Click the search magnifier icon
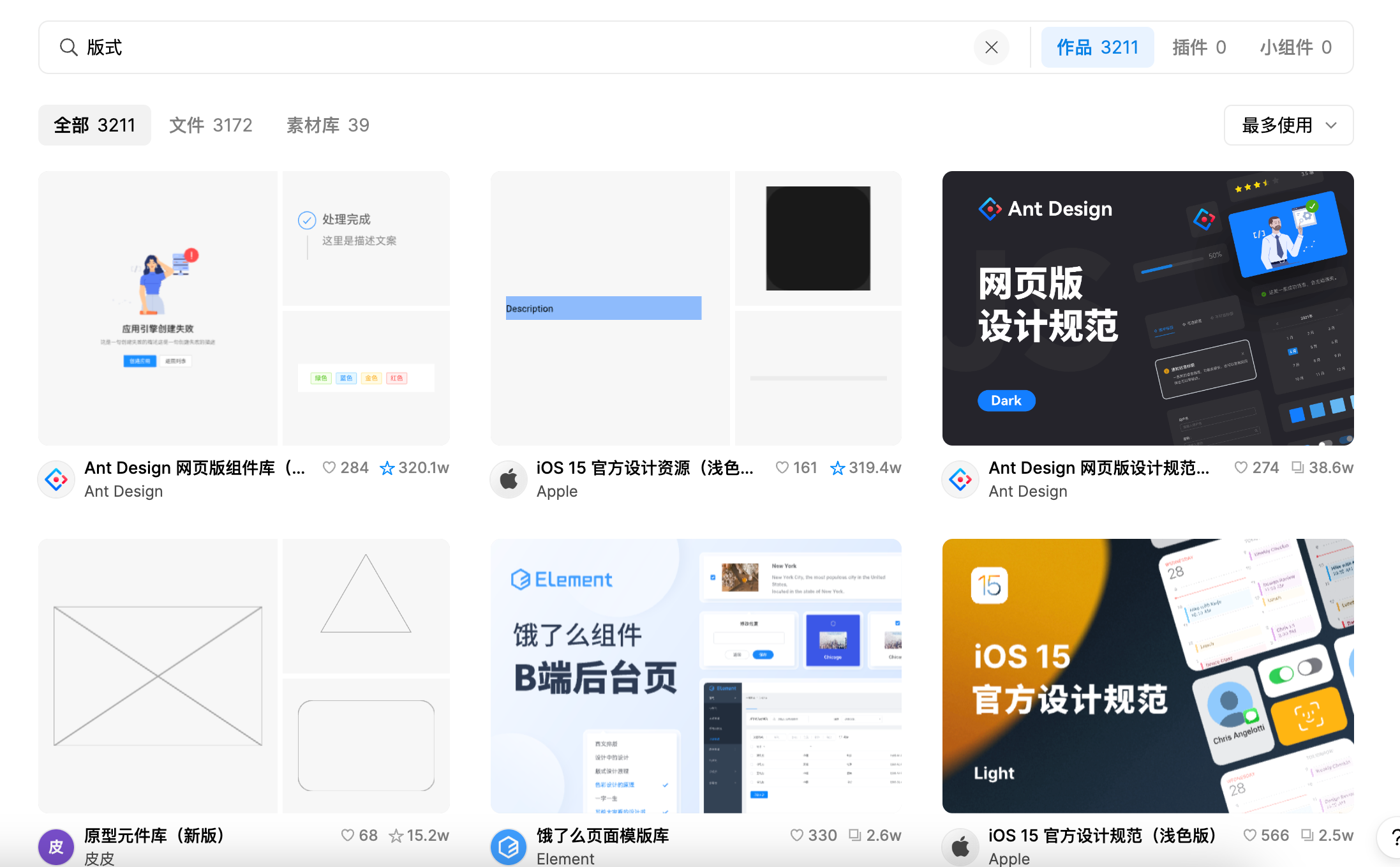 tap(68, 47)
